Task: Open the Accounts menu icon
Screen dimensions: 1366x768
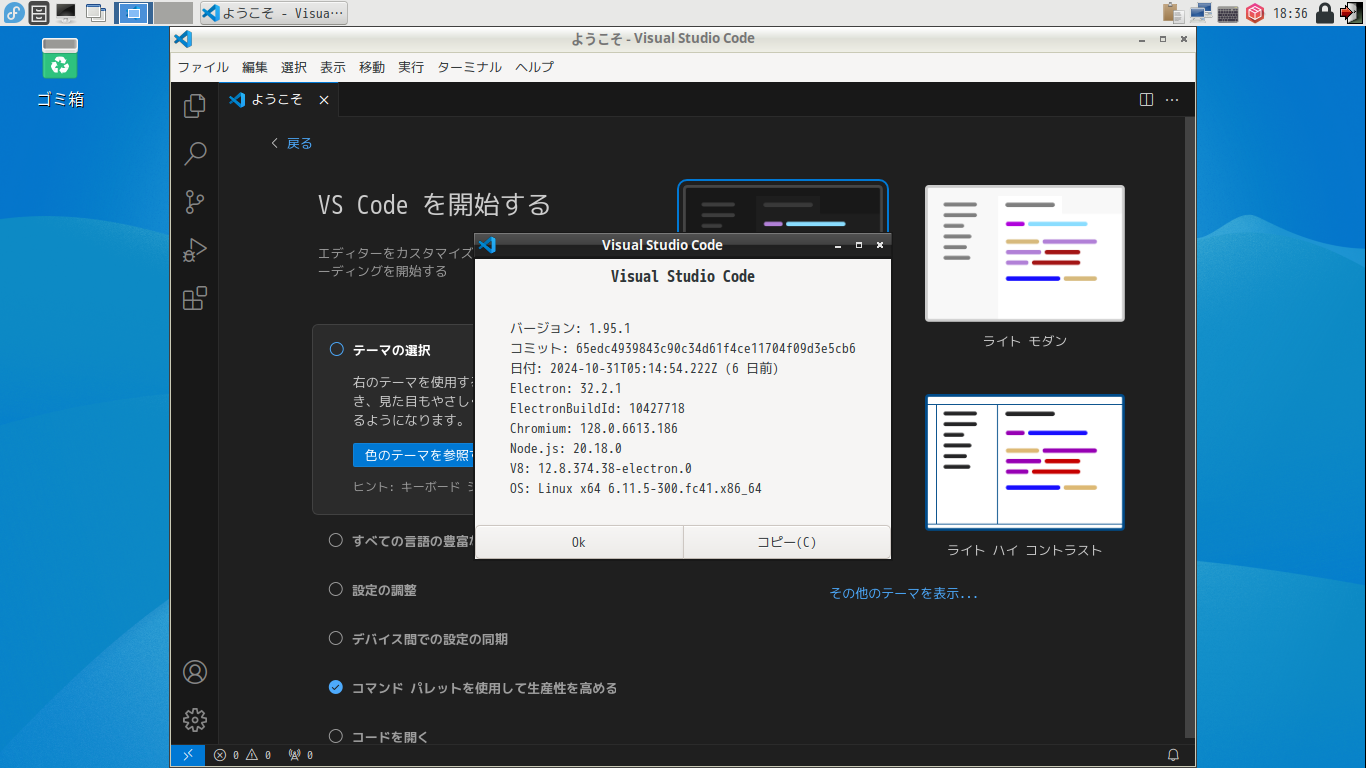Action: coord(195,672)
